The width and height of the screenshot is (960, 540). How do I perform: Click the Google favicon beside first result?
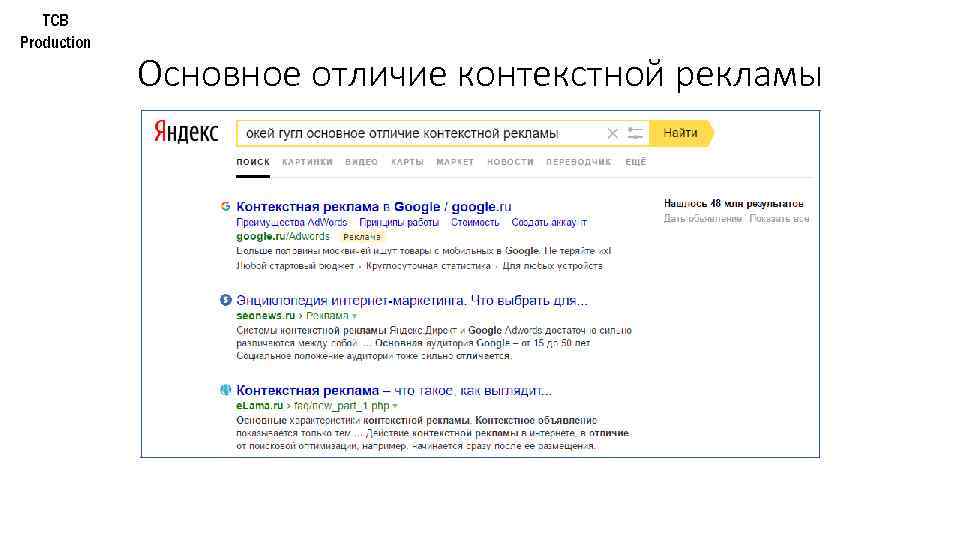[225, 206]
